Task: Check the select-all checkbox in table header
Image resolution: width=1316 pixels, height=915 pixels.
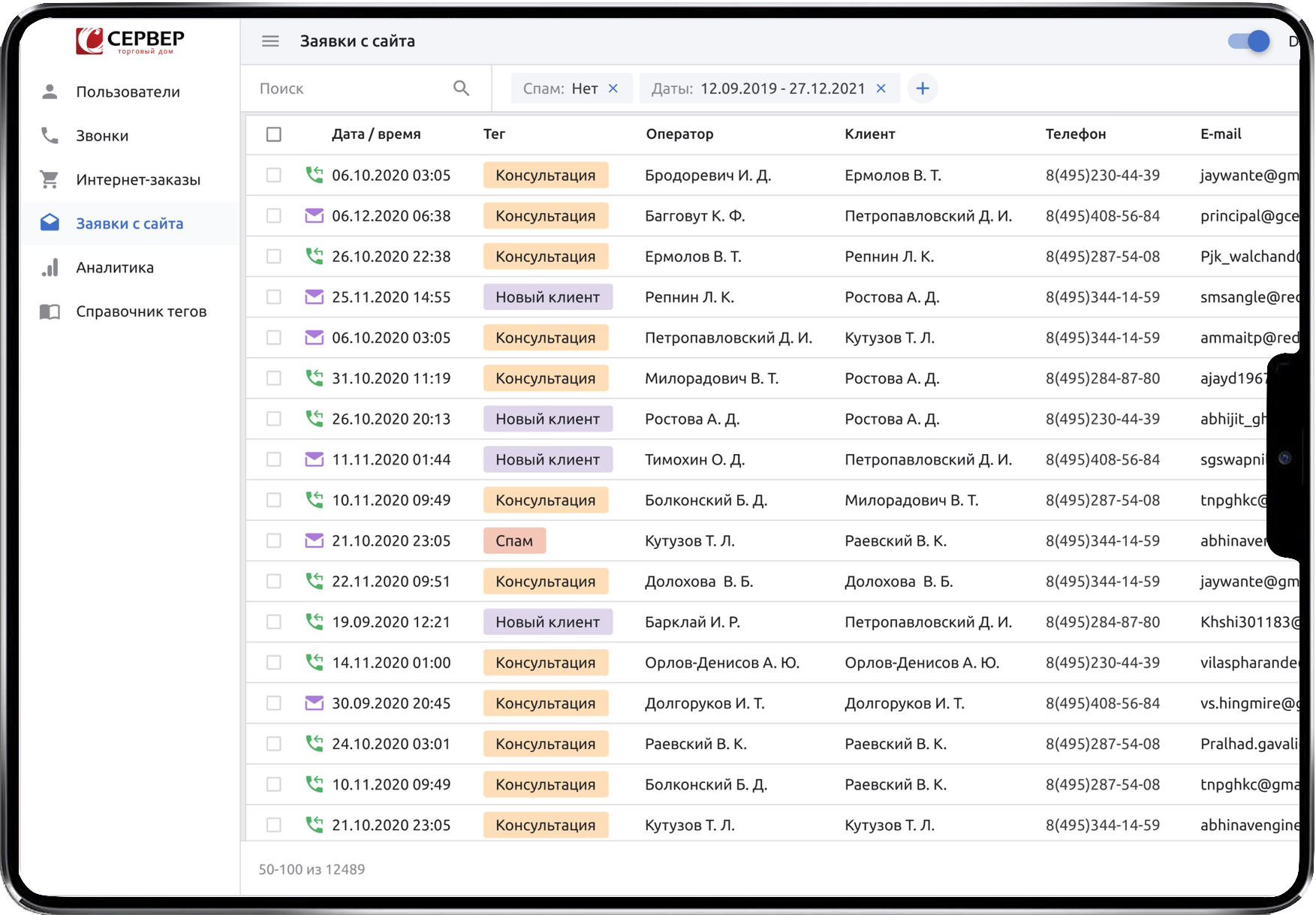Action: (x=274, y=134)
